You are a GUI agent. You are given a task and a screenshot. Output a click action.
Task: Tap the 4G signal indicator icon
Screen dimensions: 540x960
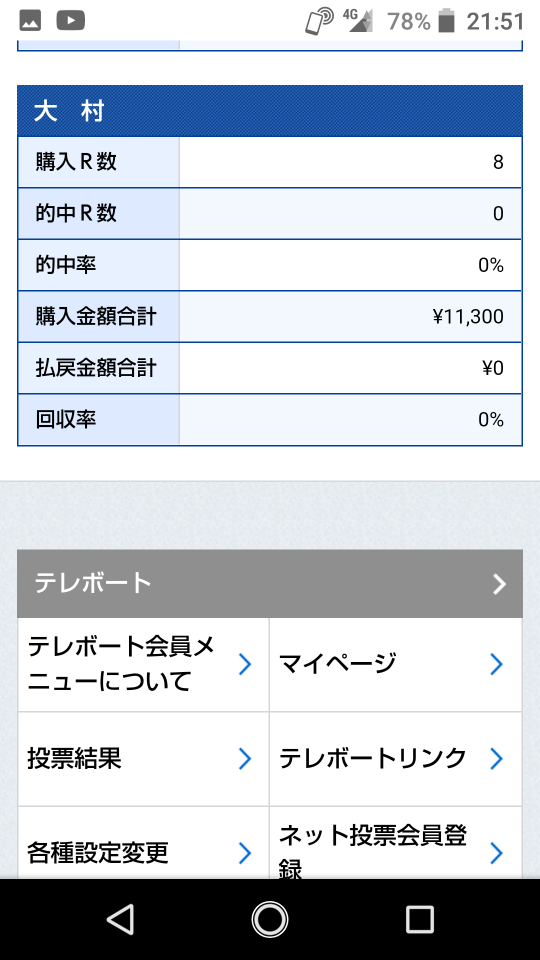358,20
